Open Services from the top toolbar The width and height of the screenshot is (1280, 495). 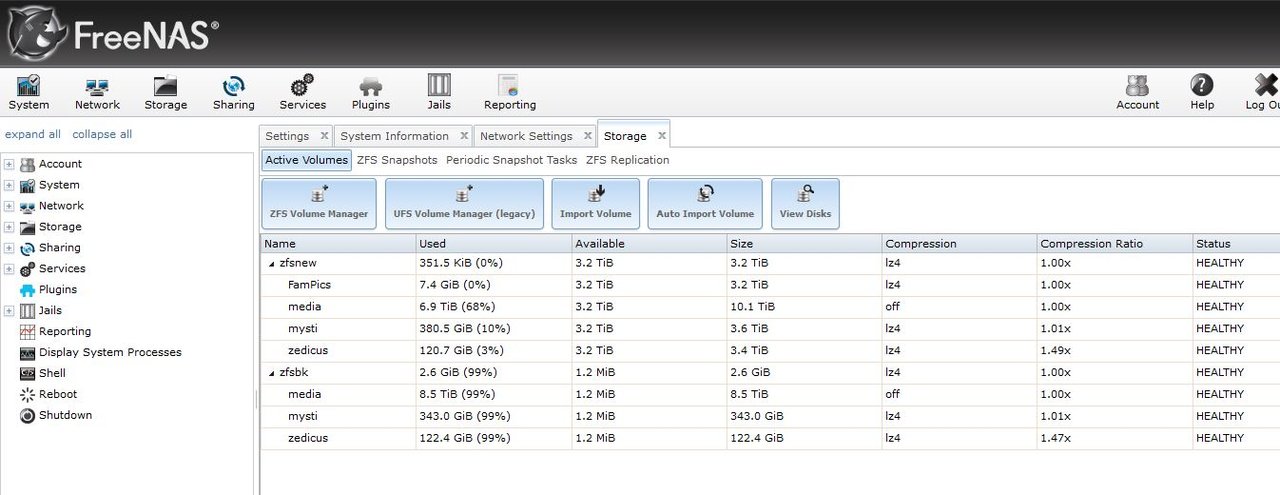coord(302,92)
